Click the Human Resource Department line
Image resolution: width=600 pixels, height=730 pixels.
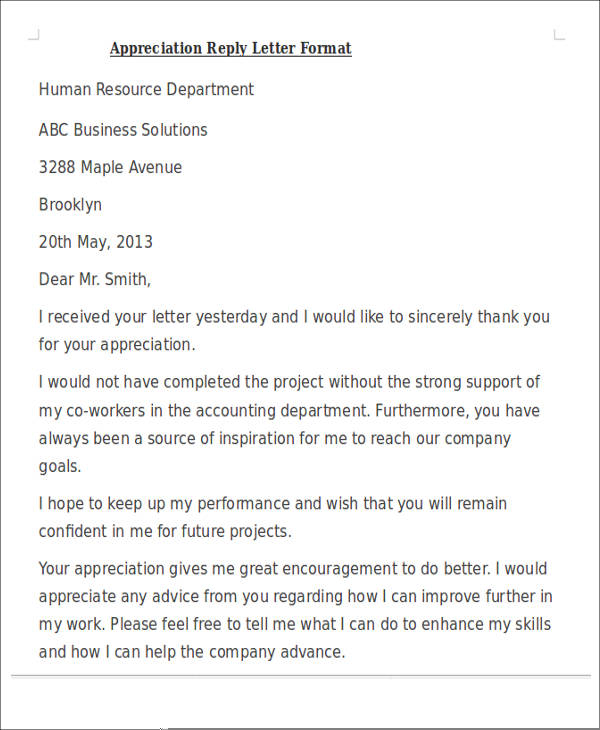click(146, 89)
